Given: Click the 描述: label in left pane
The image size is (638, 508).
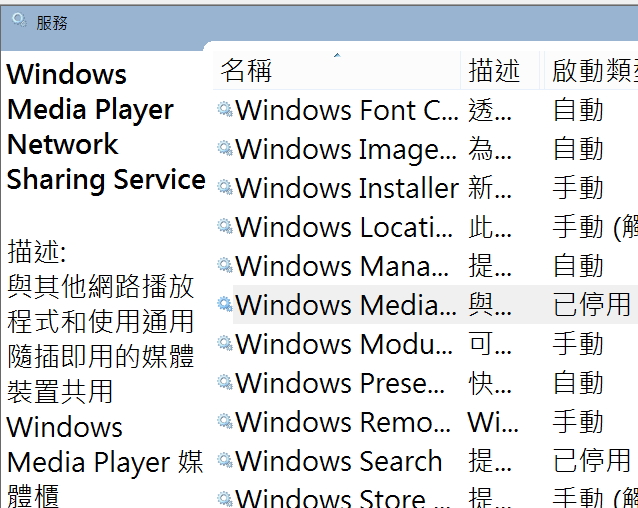Looking at the screenshot, I should coord(37,252).
